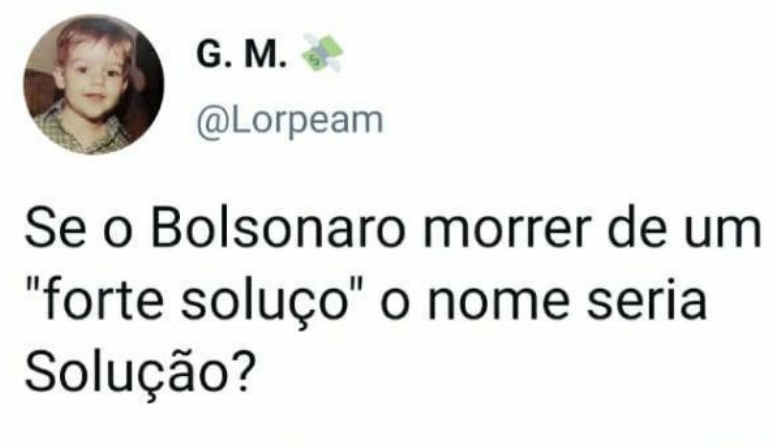Screen dimensions: 773x447
Task: Open the circular child profile picture
Action: click(94, 84)
